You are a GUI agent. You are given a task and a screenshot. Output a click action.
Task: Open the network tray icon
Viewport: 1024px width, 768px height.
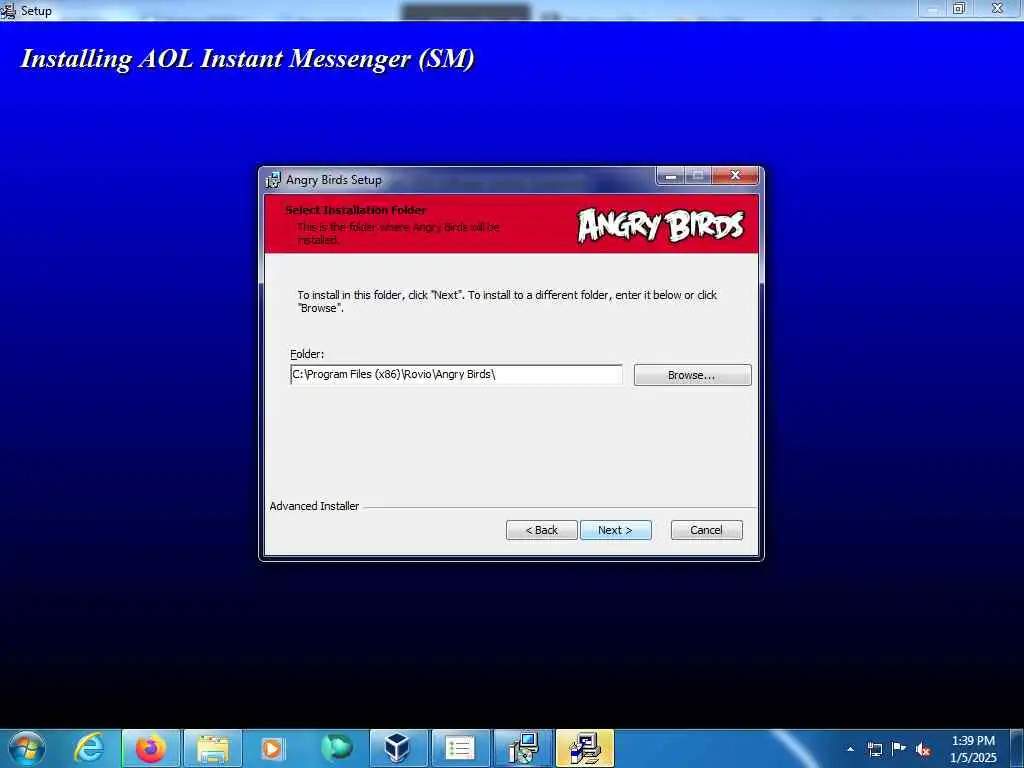[x=874, y=749]
